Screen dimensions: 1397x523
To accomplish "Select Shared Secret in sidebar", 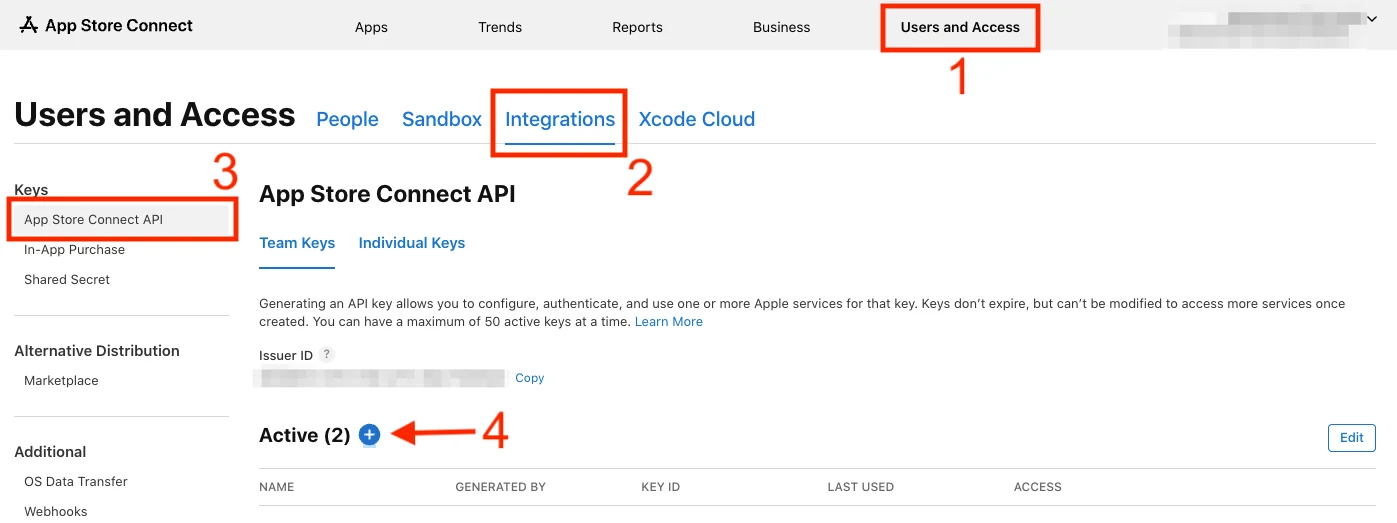I will [67, 280].
